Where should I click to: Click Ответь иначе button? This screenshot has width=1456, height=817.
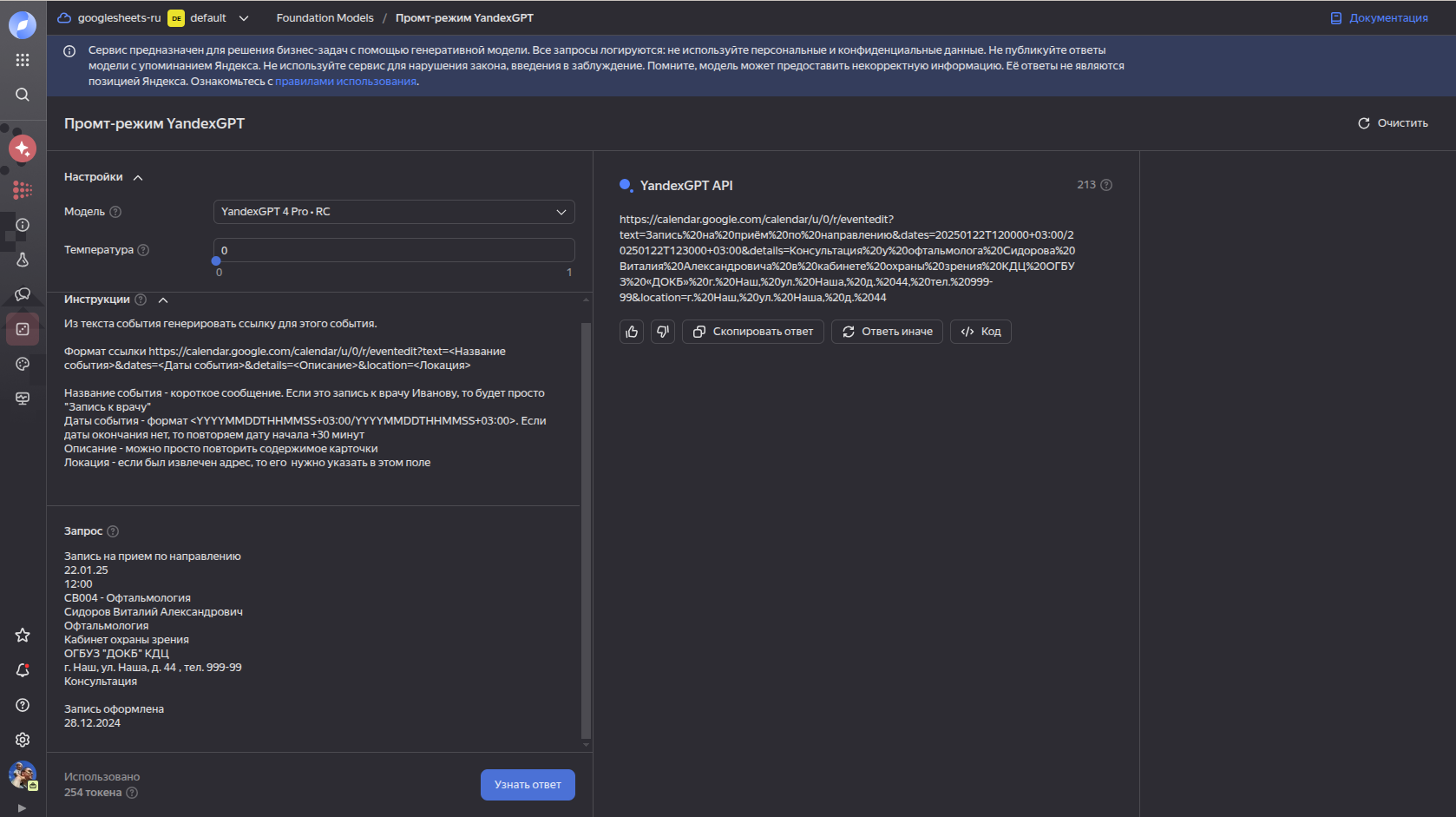tap(887, 332)
